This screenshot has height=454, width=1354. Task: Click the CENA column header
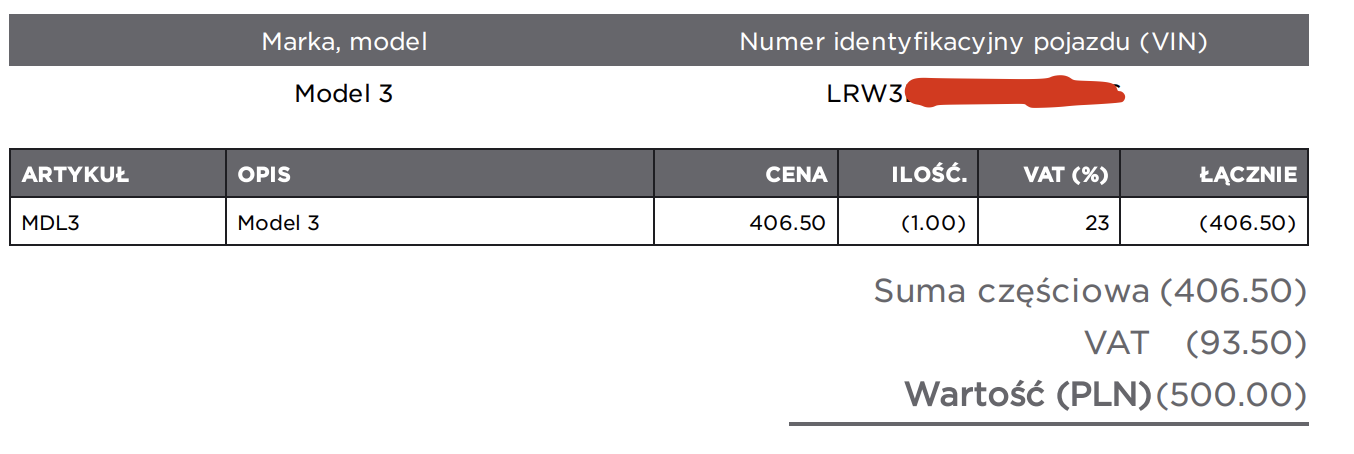click(746, 174)
